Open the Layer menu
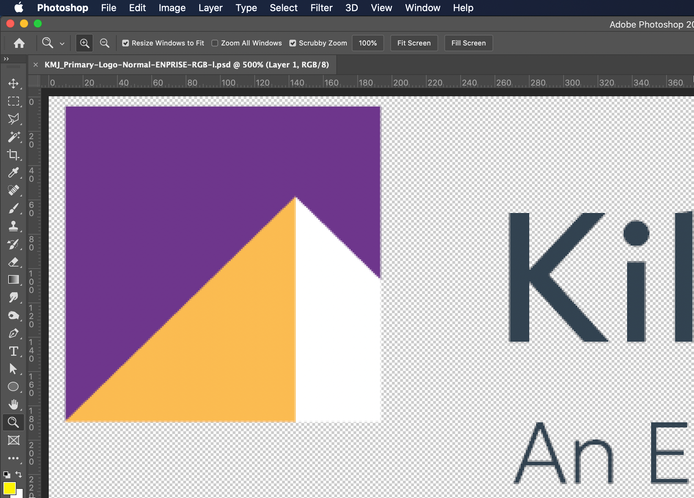Screen dimensions: 694x498 point(210,8)
